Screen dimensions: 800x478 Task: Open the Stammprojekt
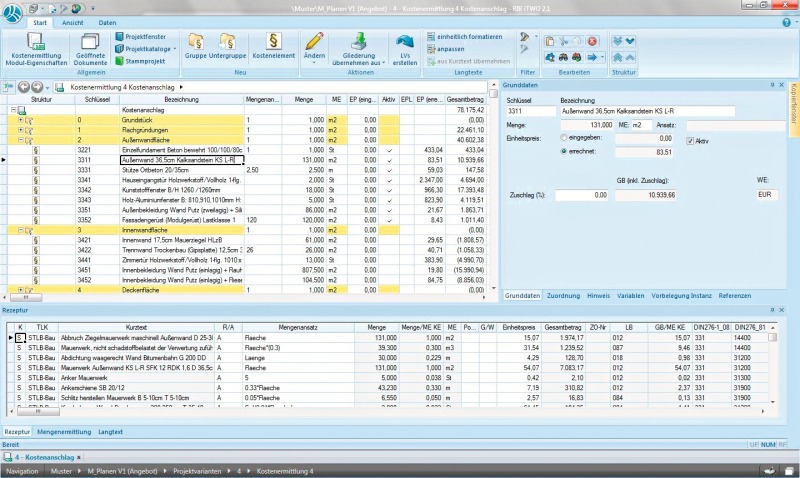coord(145,61)
